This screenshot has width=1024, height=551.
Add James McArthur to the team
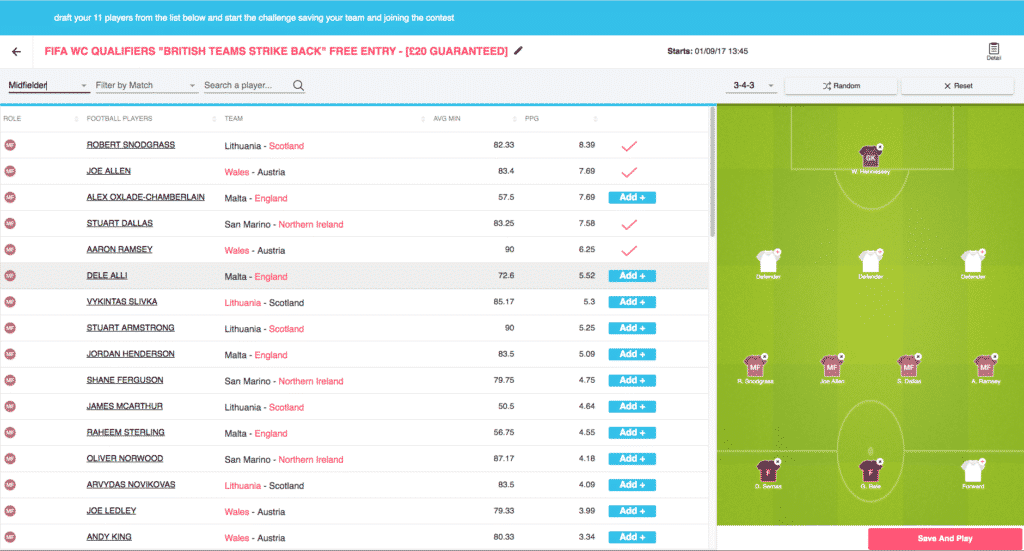pyautogui.click(x=632, y=407)
